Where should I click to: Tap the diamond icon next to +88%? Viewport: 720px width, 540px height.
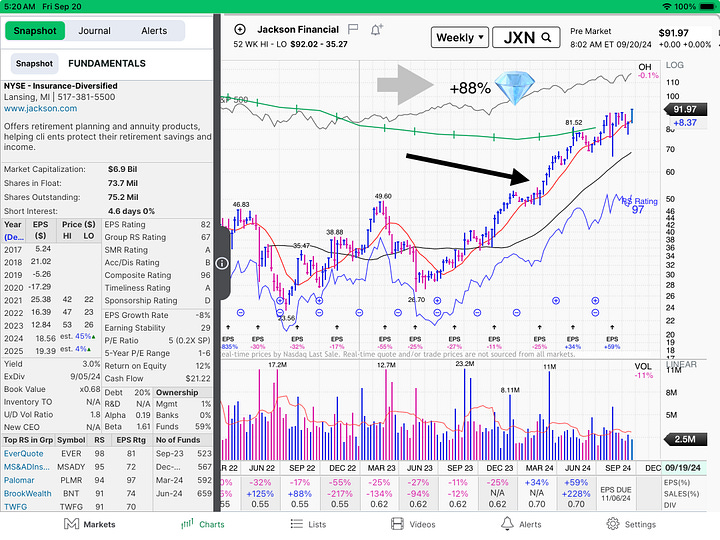515,88
